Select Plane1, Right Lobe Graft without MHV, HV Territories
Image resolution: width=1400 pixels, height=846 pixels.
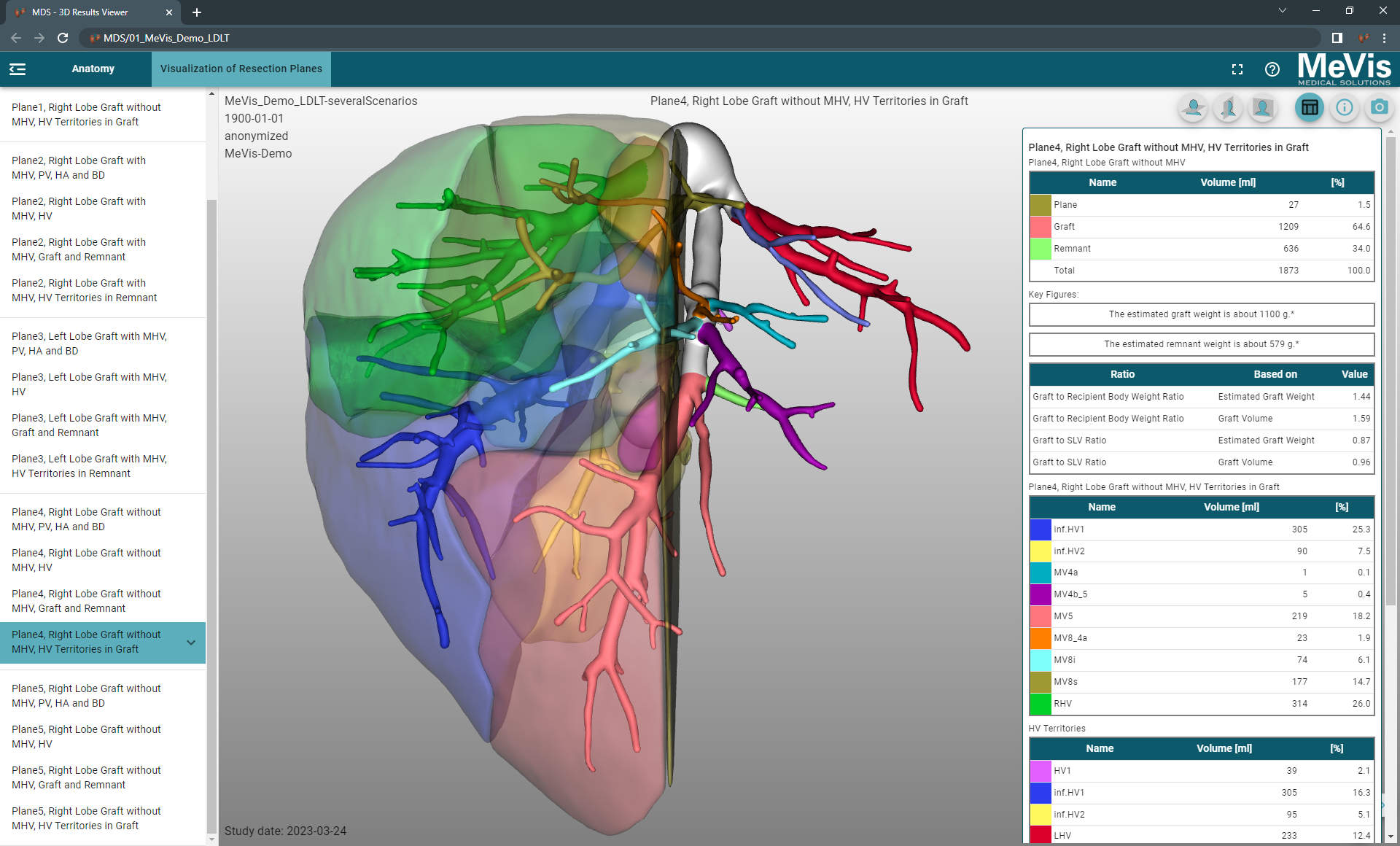point(103,115)
